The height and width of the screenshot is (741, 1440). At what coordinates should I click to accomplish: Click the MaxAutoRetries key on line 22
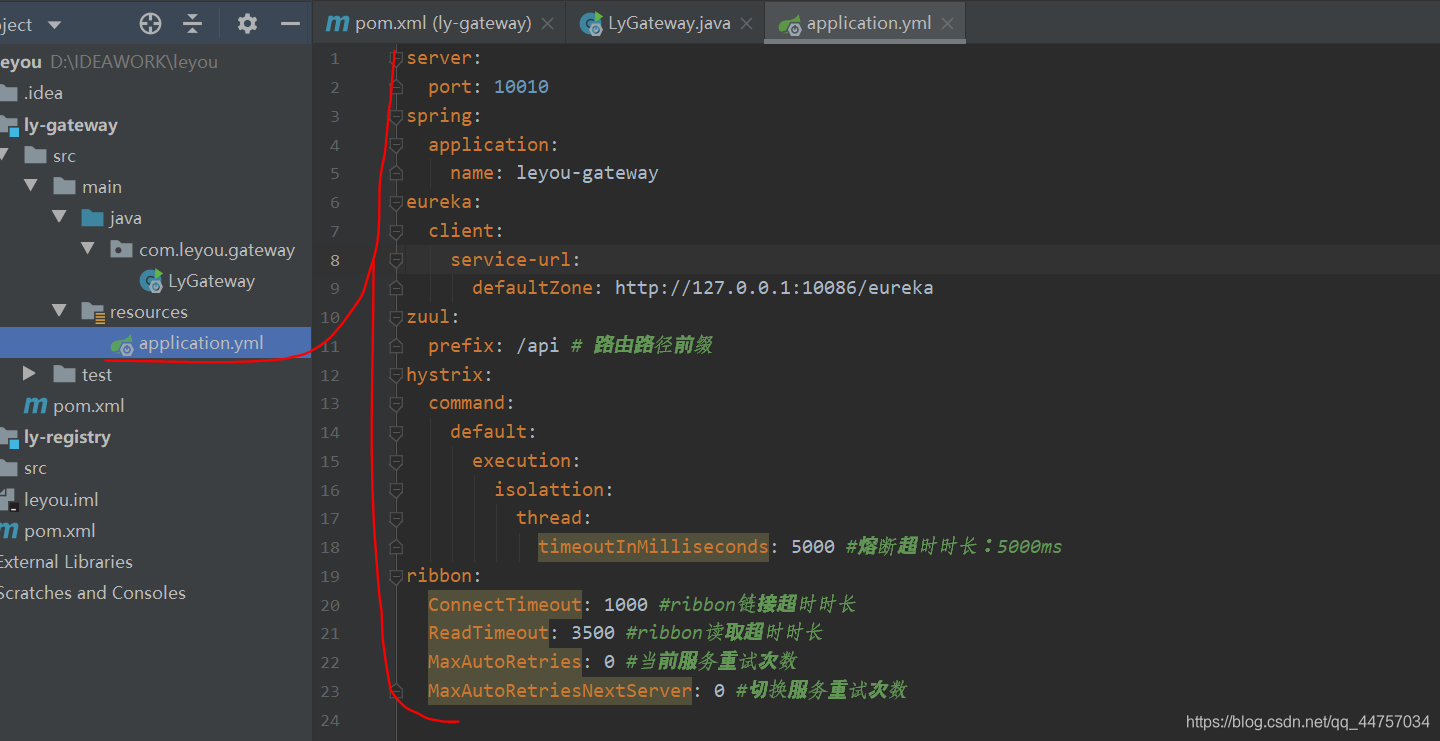(x=505, y=662)
